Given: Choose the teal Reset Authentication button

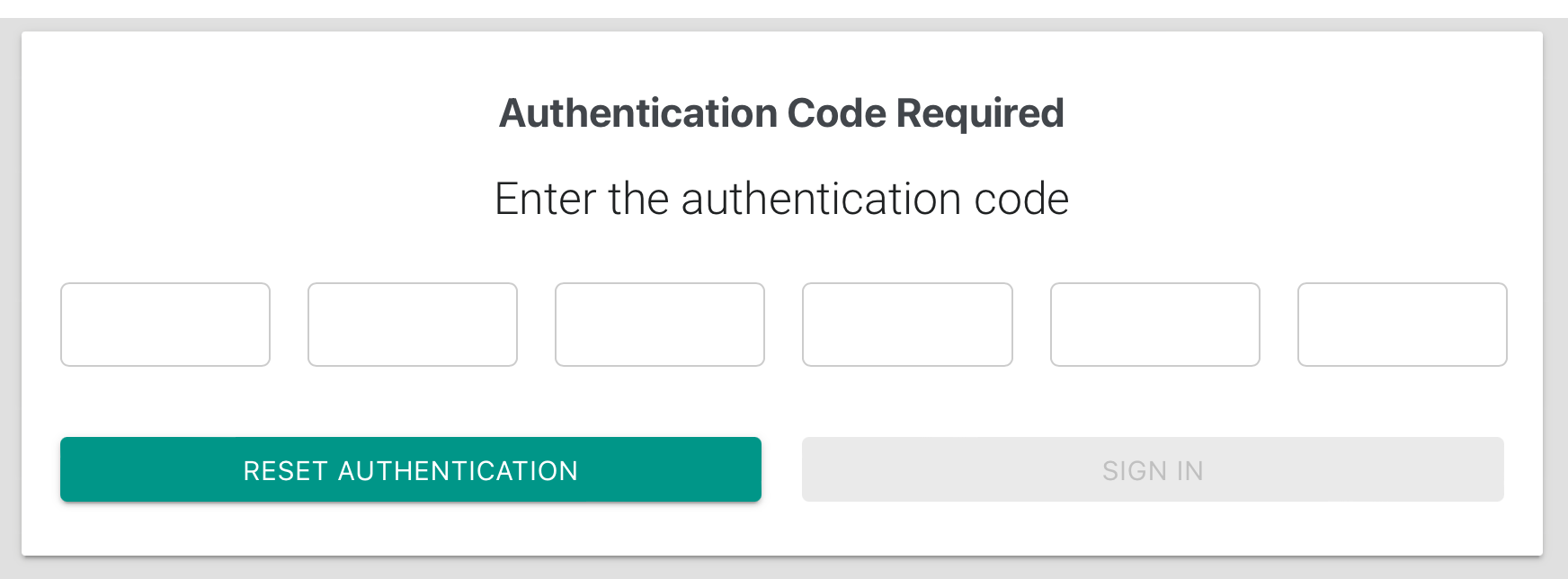Looking at the screenshot, I should point(411,469).
